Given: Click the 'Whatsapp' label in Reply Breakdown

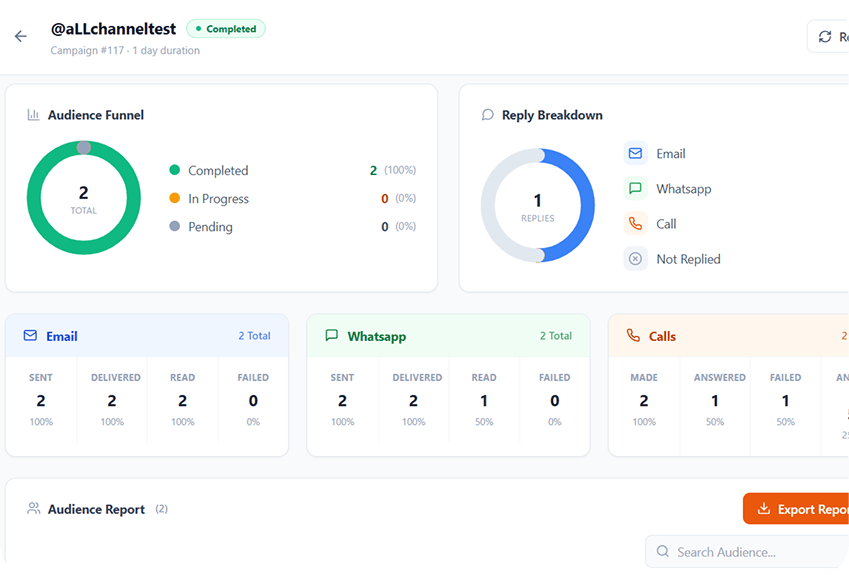Looking at the screenshot, I should pos(684,189).
